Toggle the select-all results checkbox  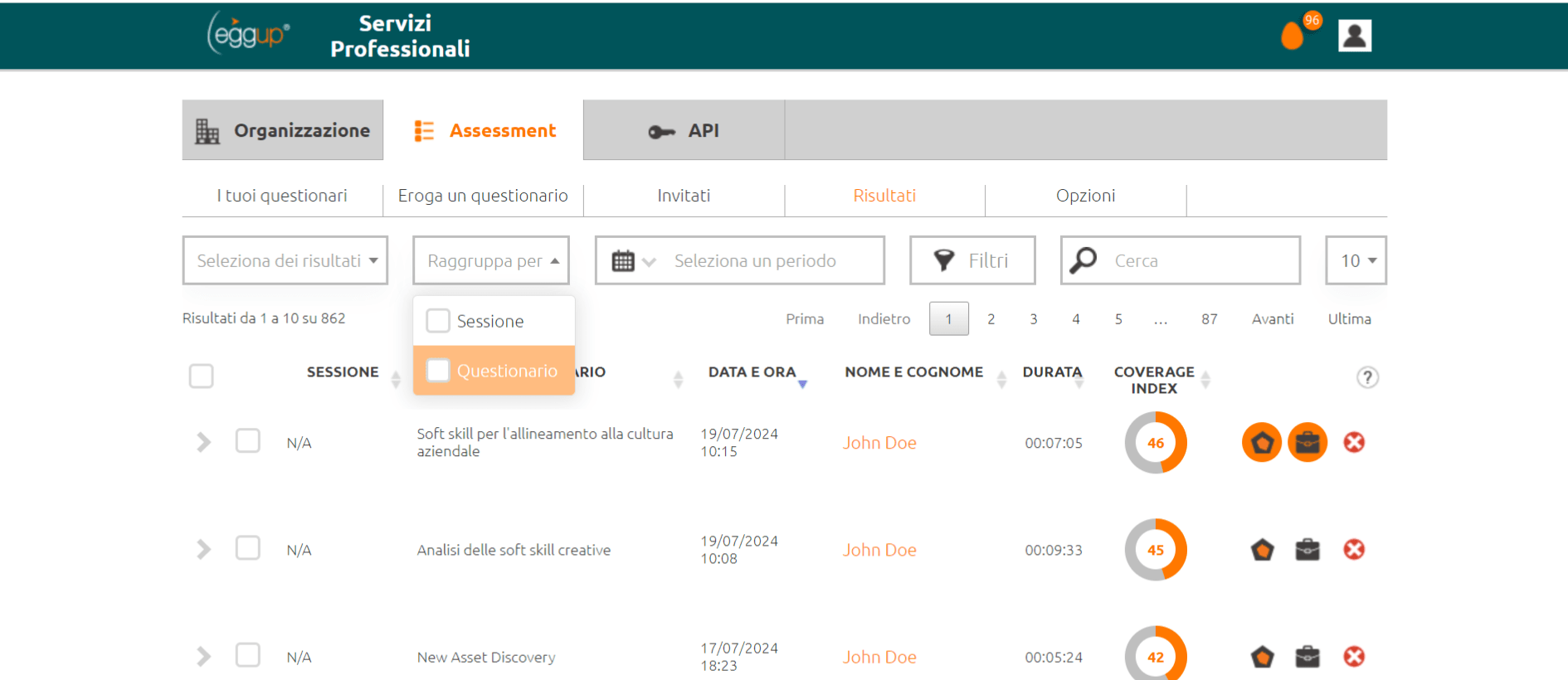click(x=201, y=376)
